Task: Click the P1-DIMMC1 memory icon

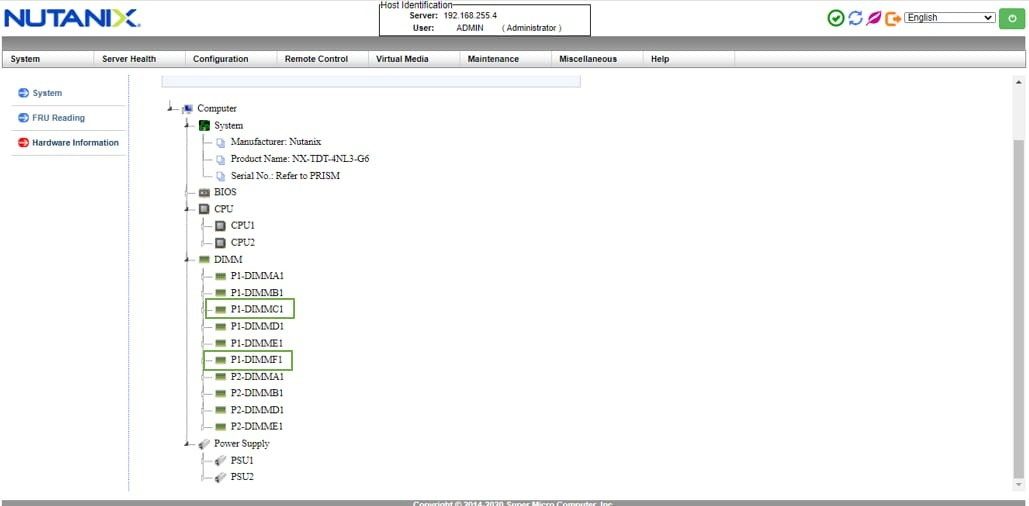Action: (x=220, y=309)
